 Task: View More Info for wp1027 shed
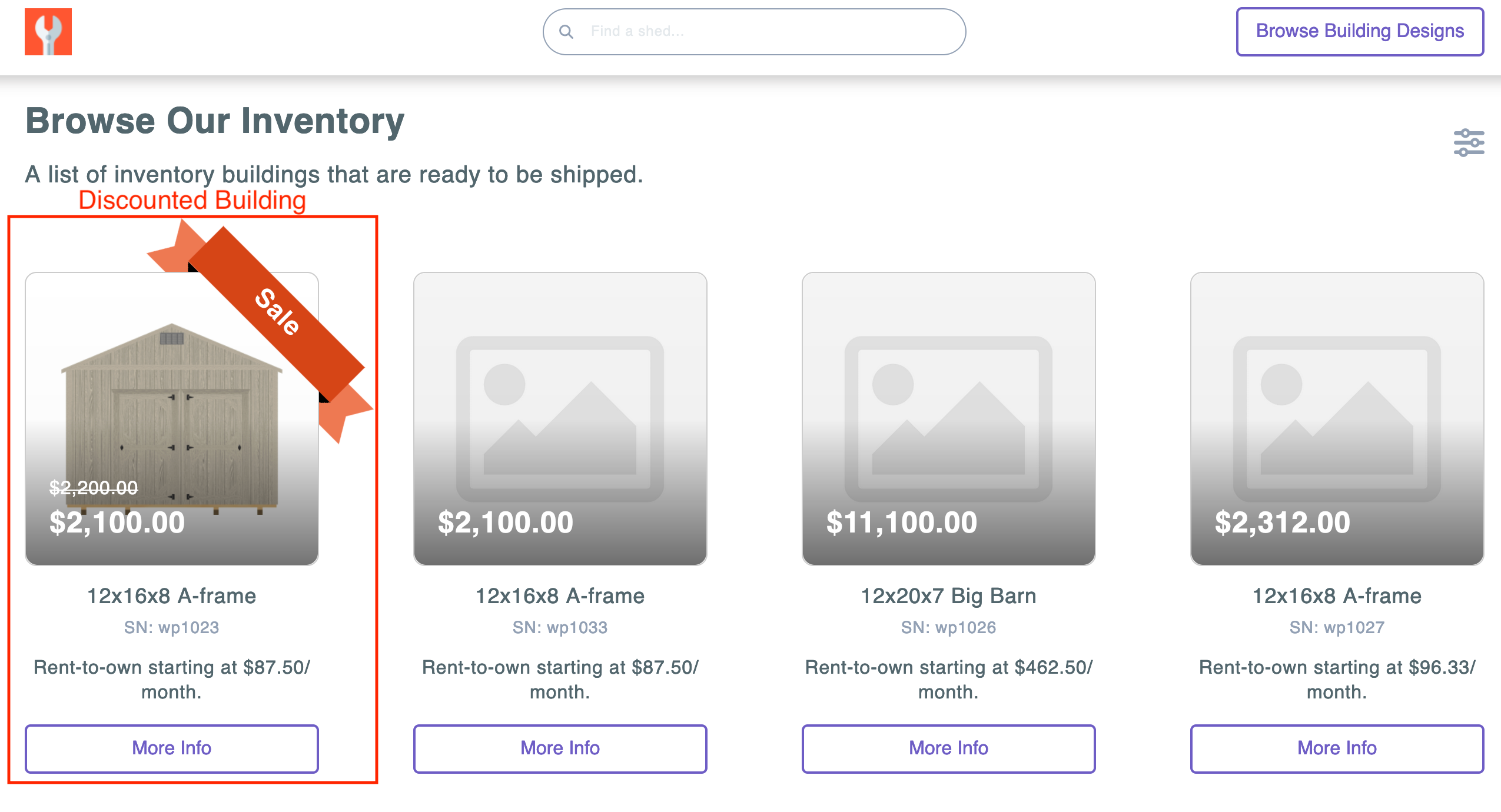tap(1337, 748)
